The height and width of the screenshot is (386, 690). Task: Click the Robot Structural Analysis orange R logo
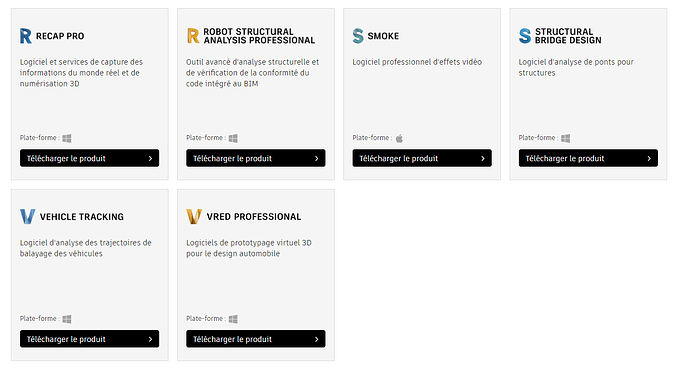193,36
